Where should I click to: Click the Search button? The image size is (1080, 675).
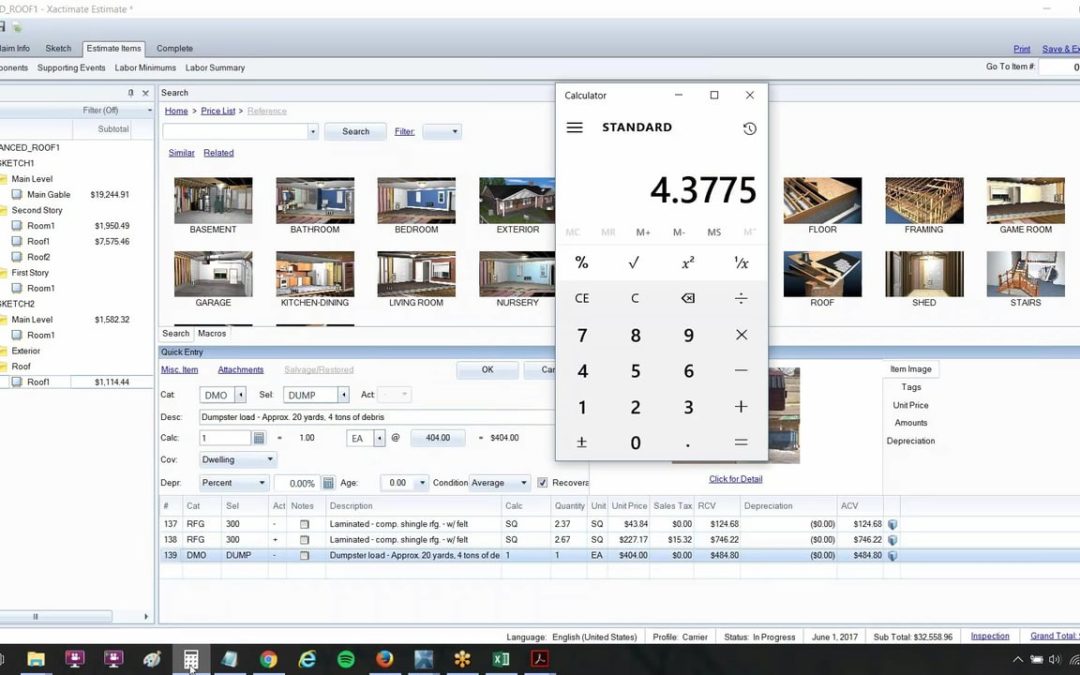click(355, 132)
